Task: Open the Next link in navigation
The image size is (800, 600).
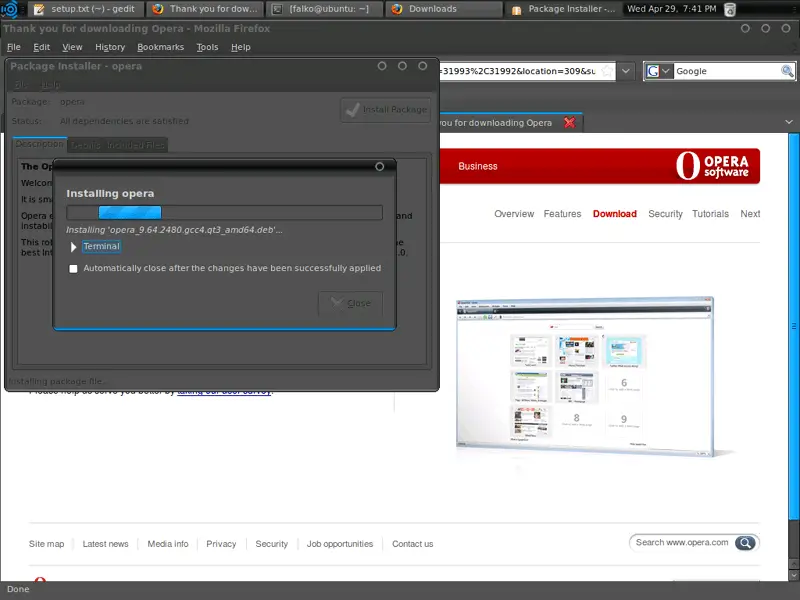Action: coord(750,214)
